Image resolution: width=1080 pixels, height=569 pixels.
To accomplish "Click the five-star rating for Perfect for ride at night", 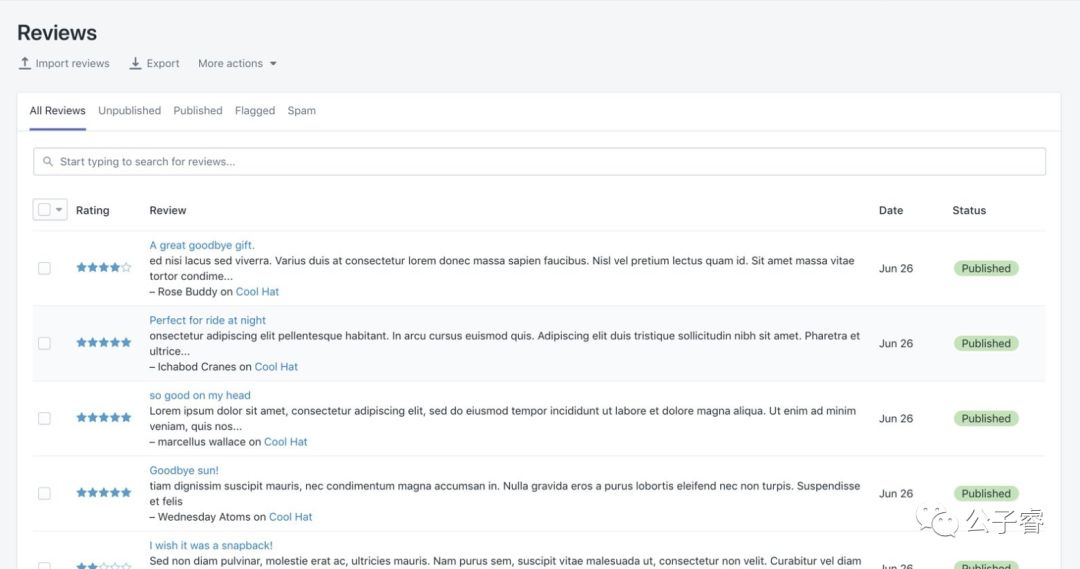I will coord(103,342).
